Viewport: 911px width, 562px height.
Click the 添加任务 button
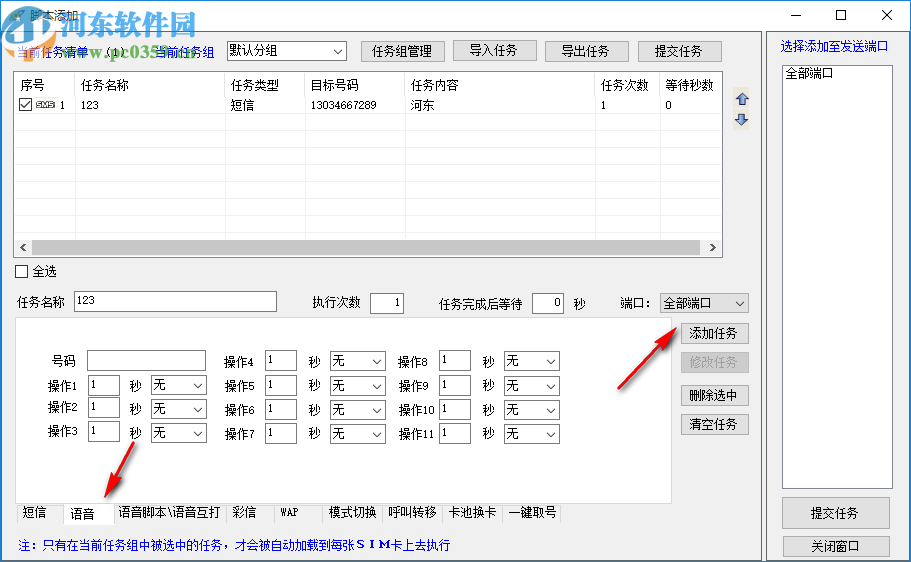pyautogui.click(x=713, y=334)
